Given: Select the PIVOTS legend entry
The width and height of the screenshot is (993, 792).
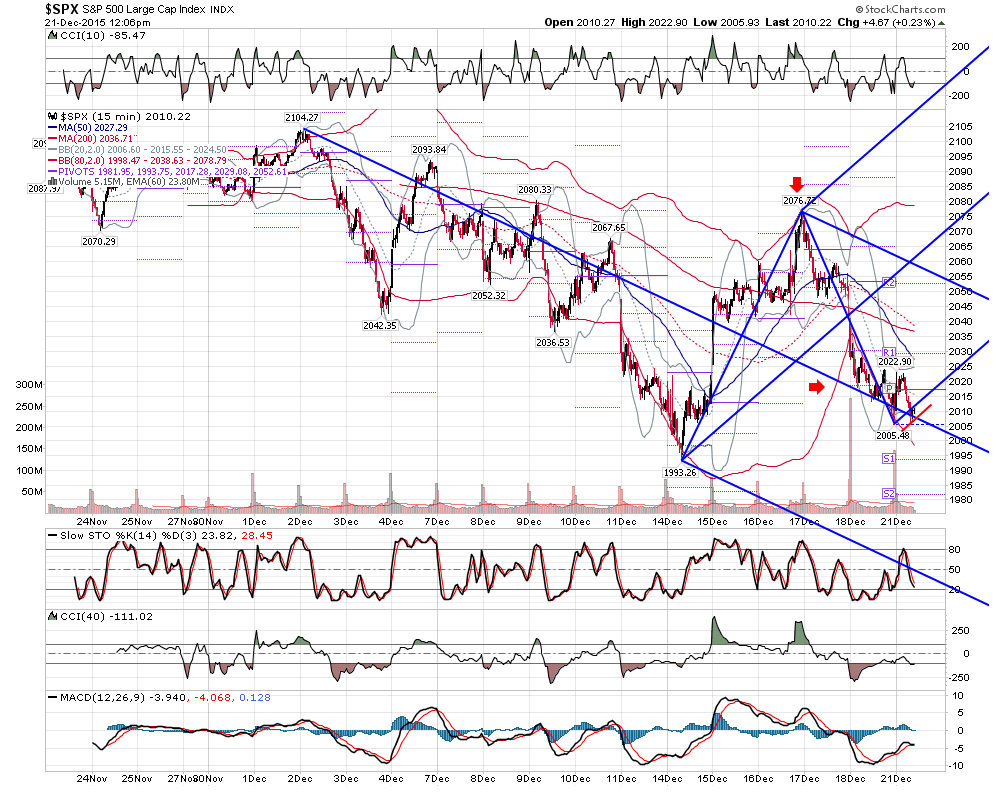Looking at the screenshot, I should 168,172.
